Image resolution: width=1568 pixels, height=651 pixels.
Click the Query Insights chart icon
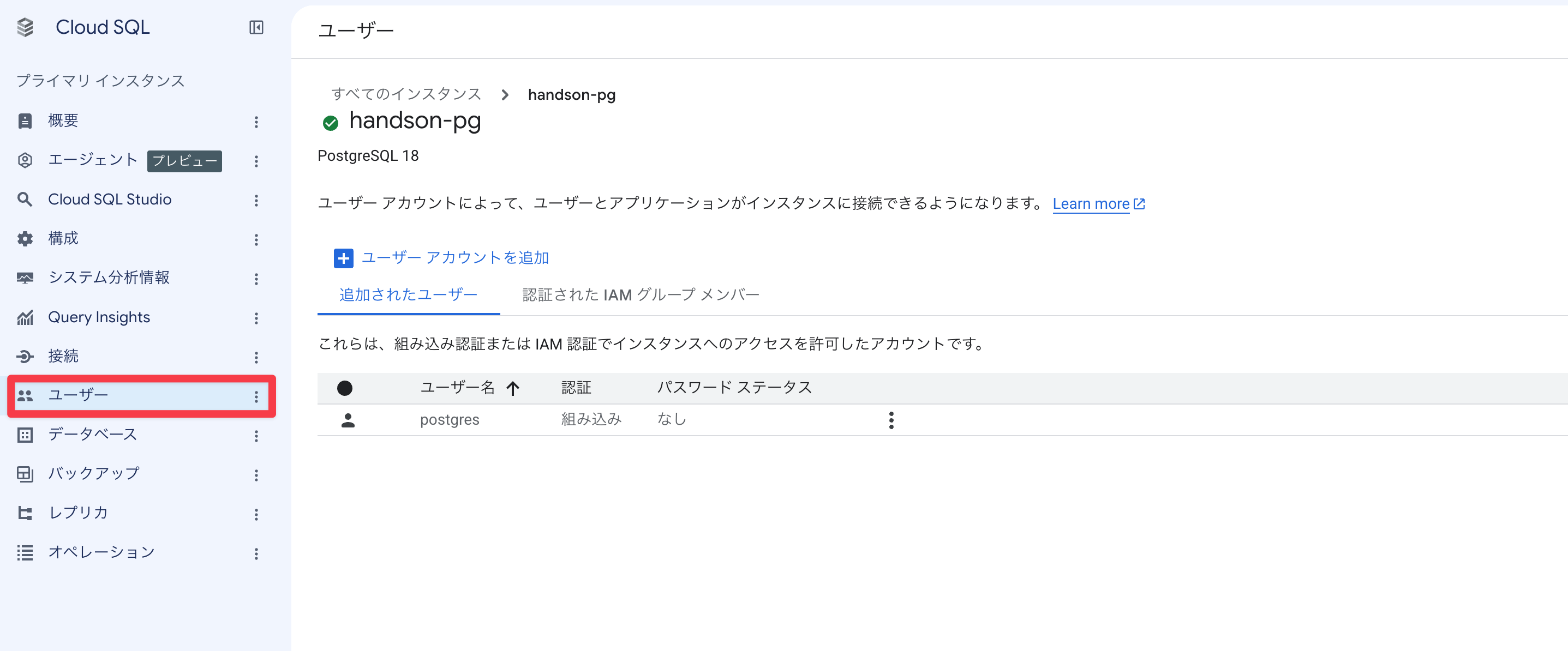(x=25, y=317)
